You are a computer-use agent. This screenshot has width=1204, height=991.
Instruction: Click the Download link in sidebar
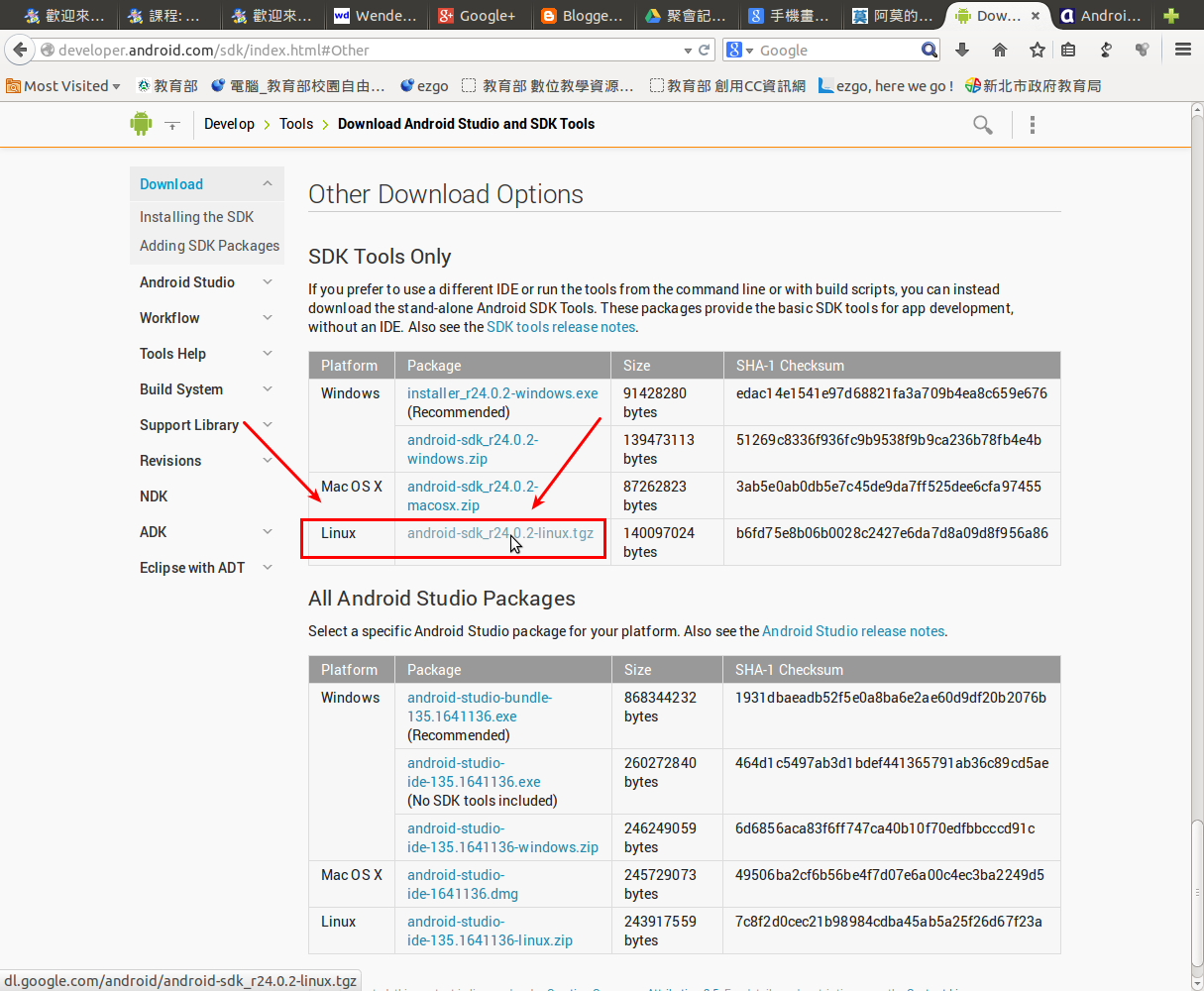(171, 184)
